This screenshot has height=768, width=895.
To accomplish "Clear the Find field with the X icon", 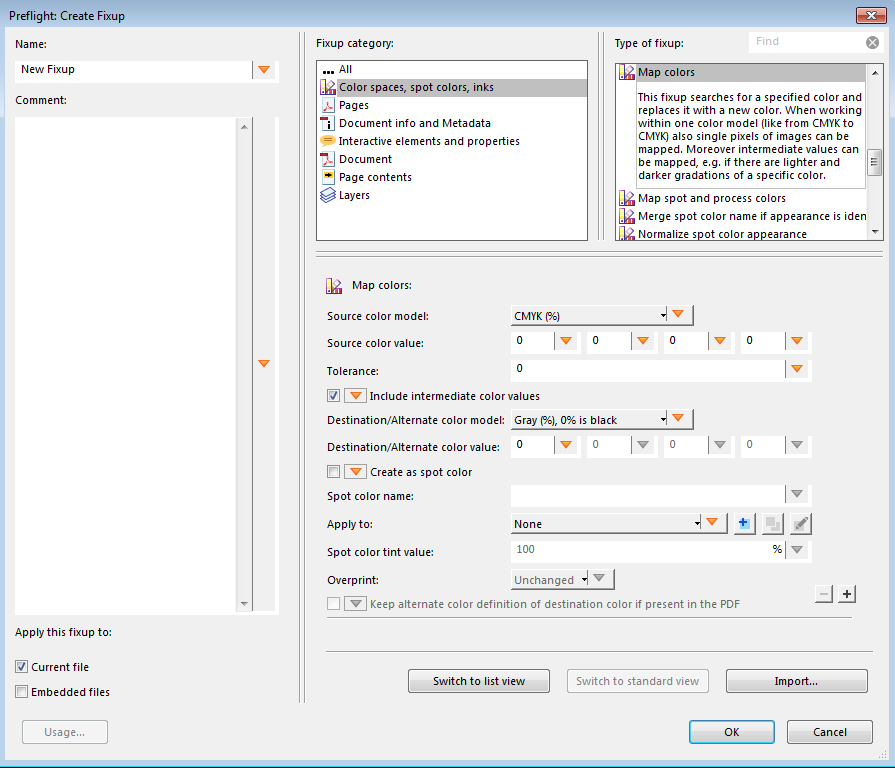I will click(872, 42).
